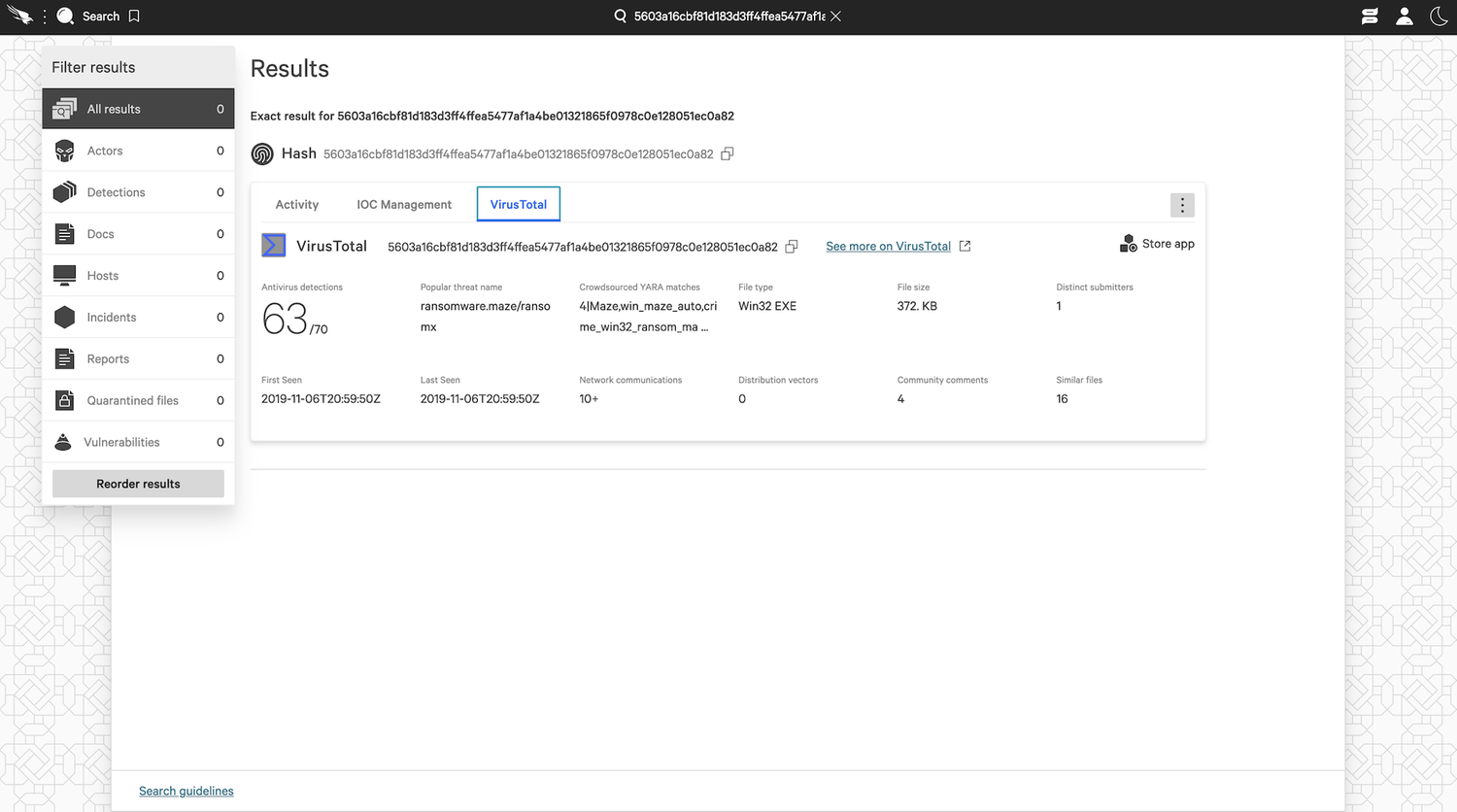Open the three-dot menu on VirusTotal panel
1457x812 pixels.
1182,205
